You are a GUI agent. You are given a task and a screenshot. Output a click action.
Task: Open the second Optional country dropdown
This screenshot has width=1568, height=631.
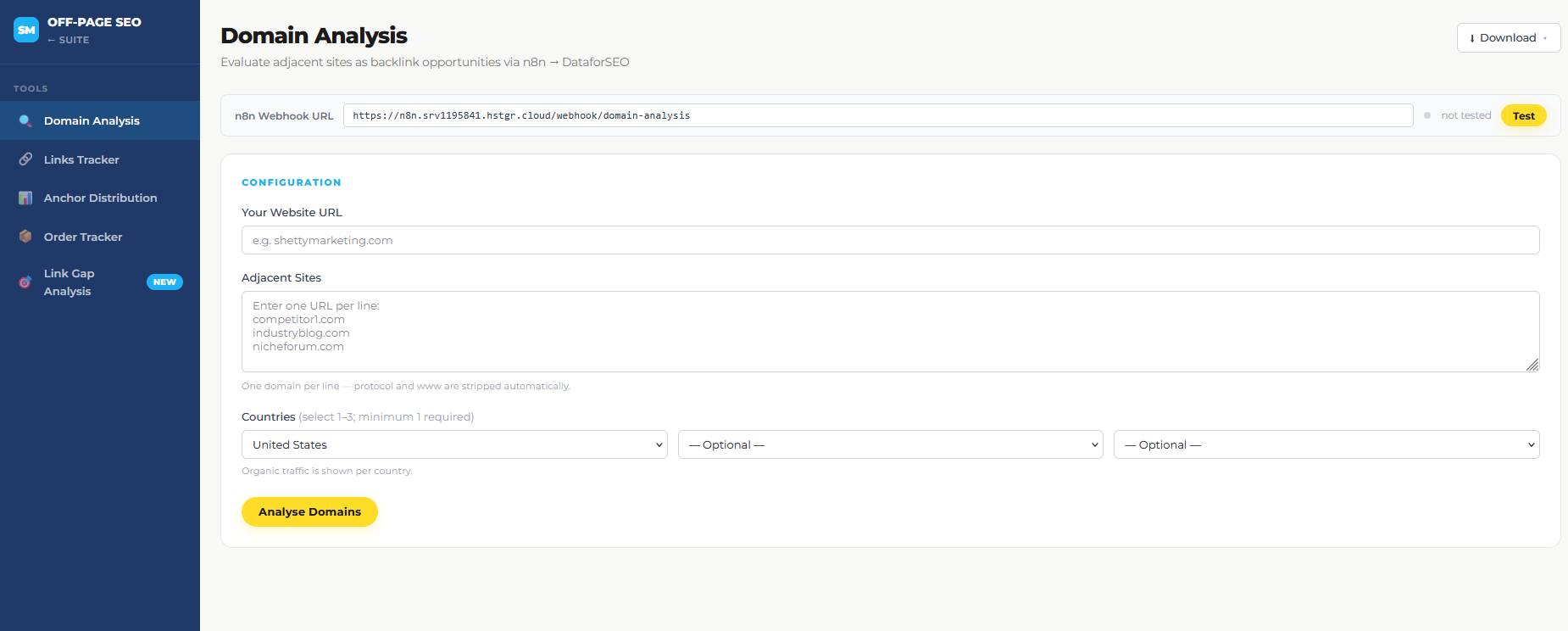click(890, 444)
